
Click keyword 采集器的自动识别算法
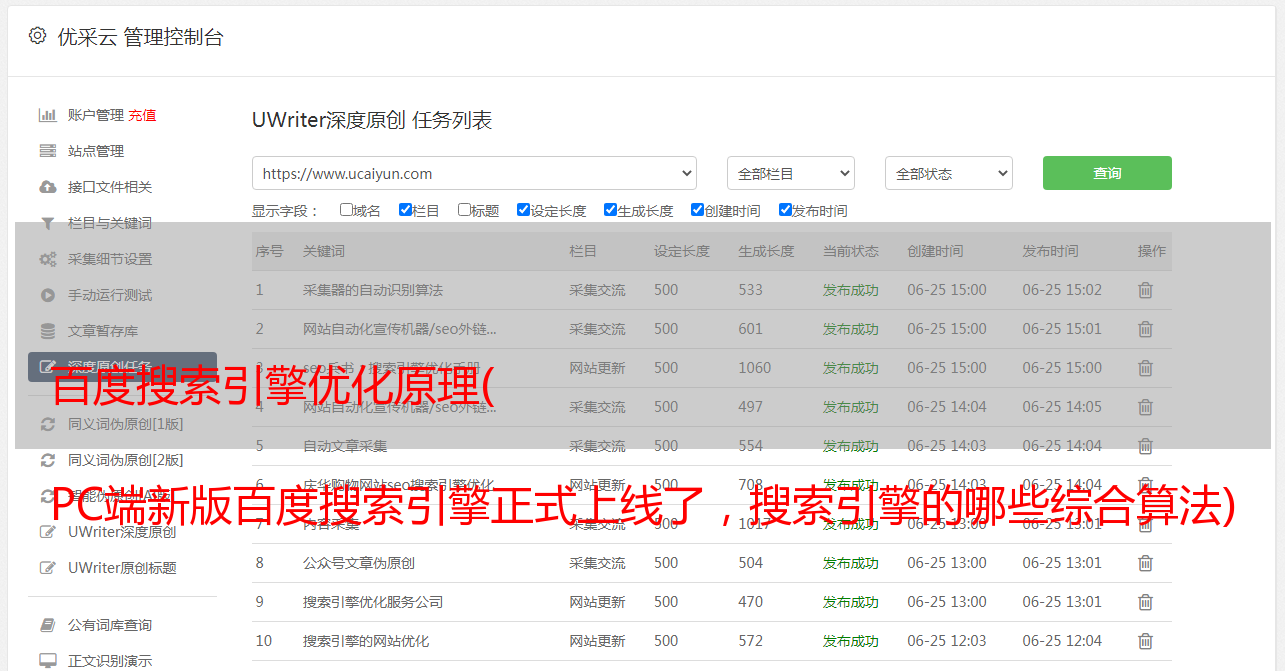(x=373, y=290)
